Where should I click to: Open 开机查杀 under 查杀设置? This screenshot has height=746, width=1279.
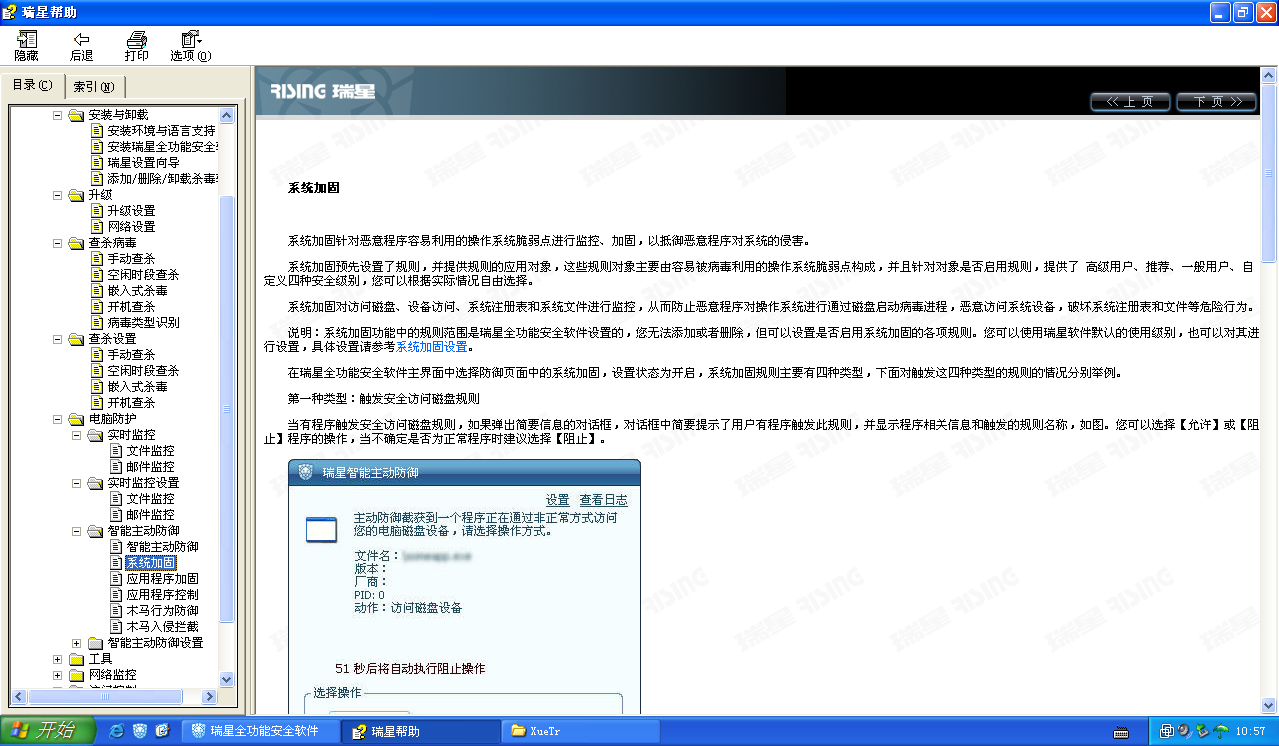click(x=131, y=403)
